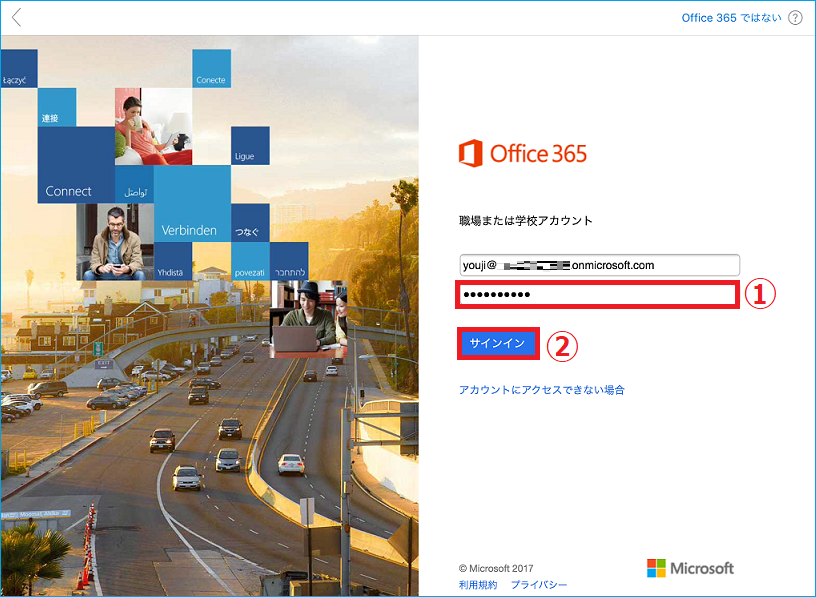Click the つなぐ tile
This screenshot has height=597, width=816.
(250, 223)
